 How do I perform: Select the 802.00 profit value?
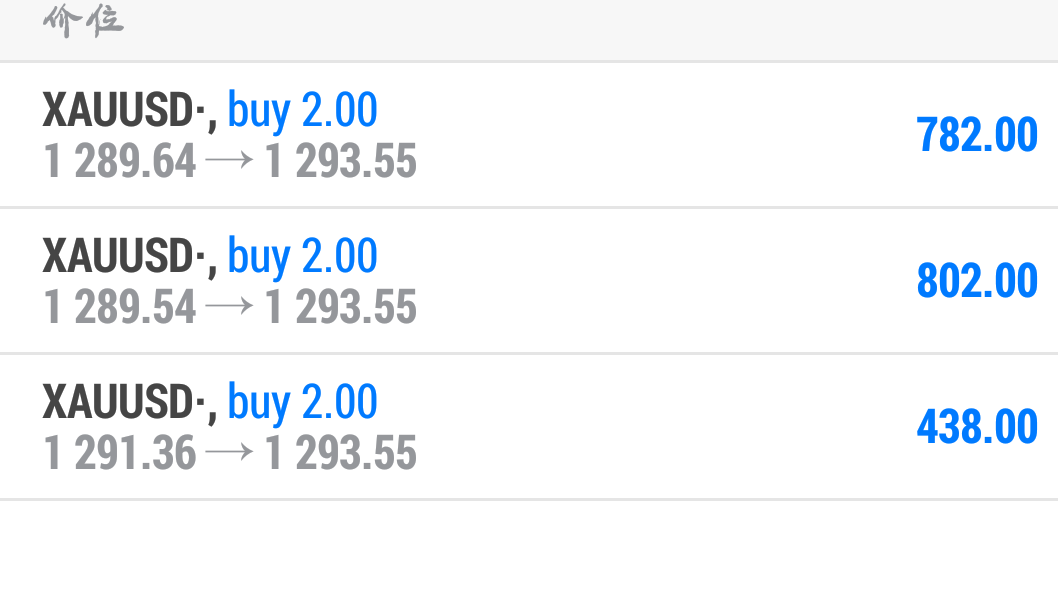click(977, 280)
